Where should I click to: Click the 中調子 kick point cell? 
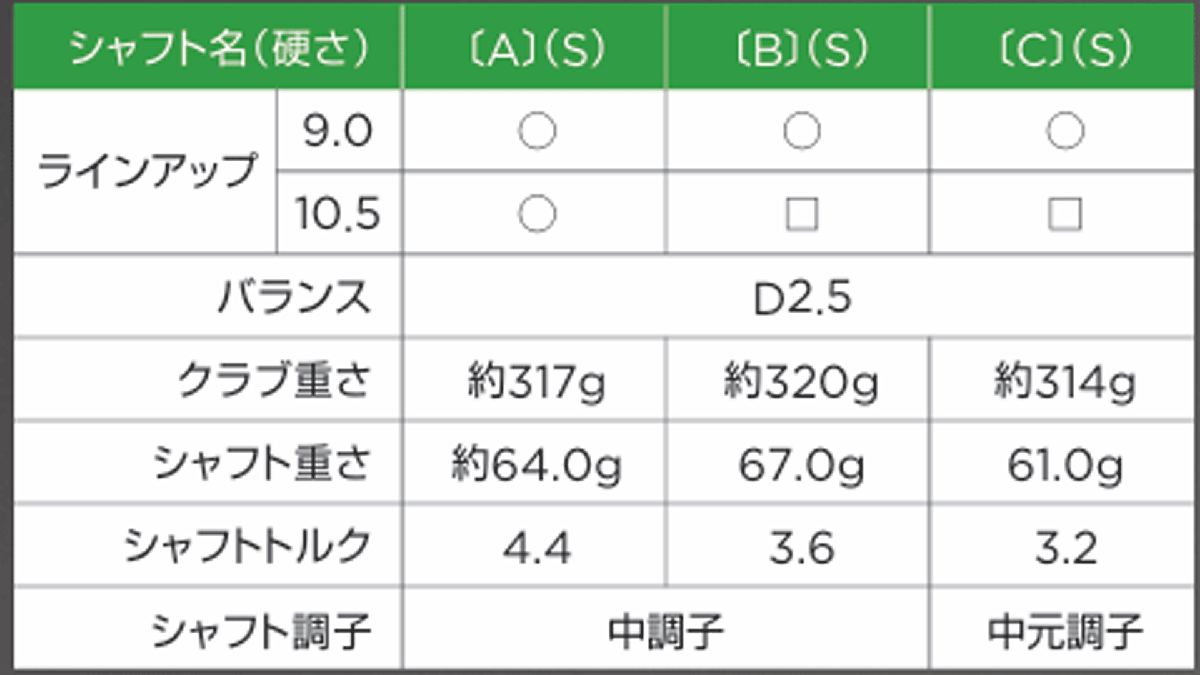tap(666, 630)
